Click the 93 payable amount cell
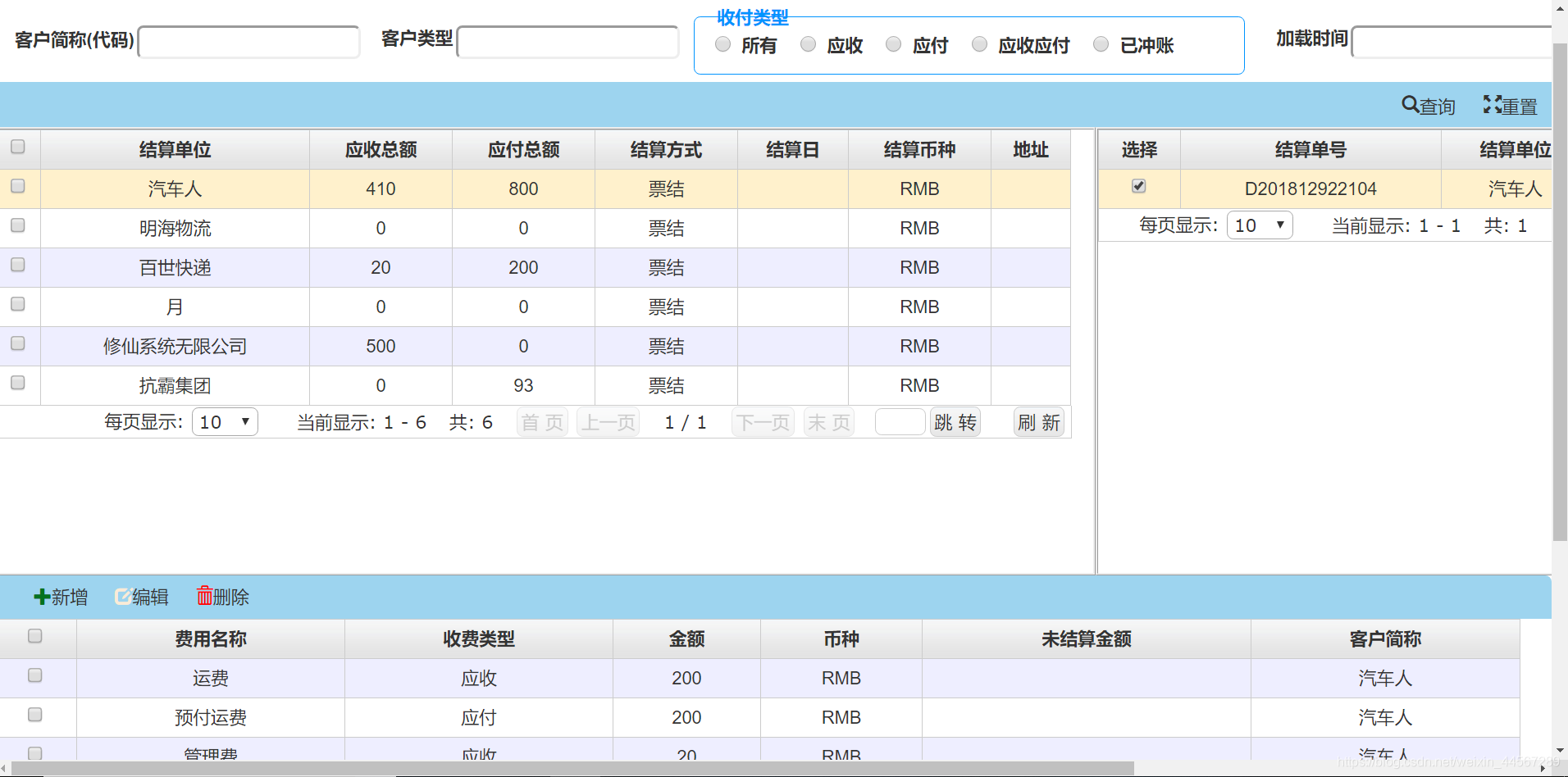 point(523,385)
